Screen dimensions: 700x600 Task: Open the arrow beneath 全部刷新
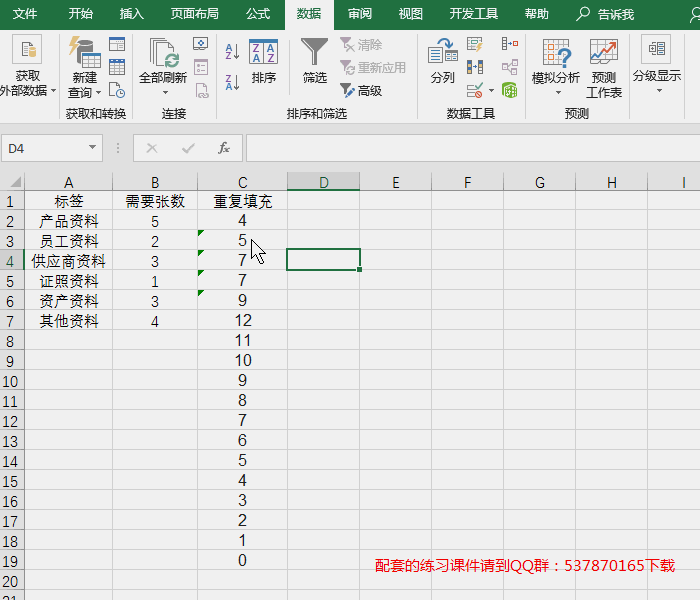pos(165,93)
